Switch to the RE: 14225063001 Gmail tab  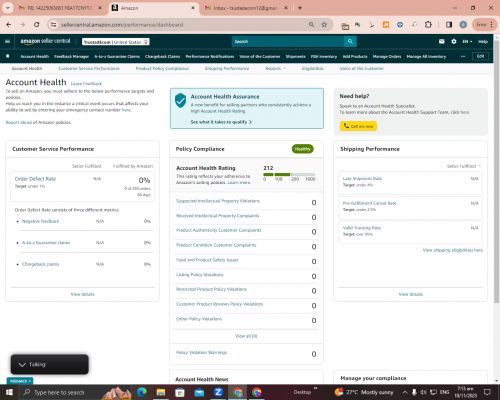coord(60,8)
